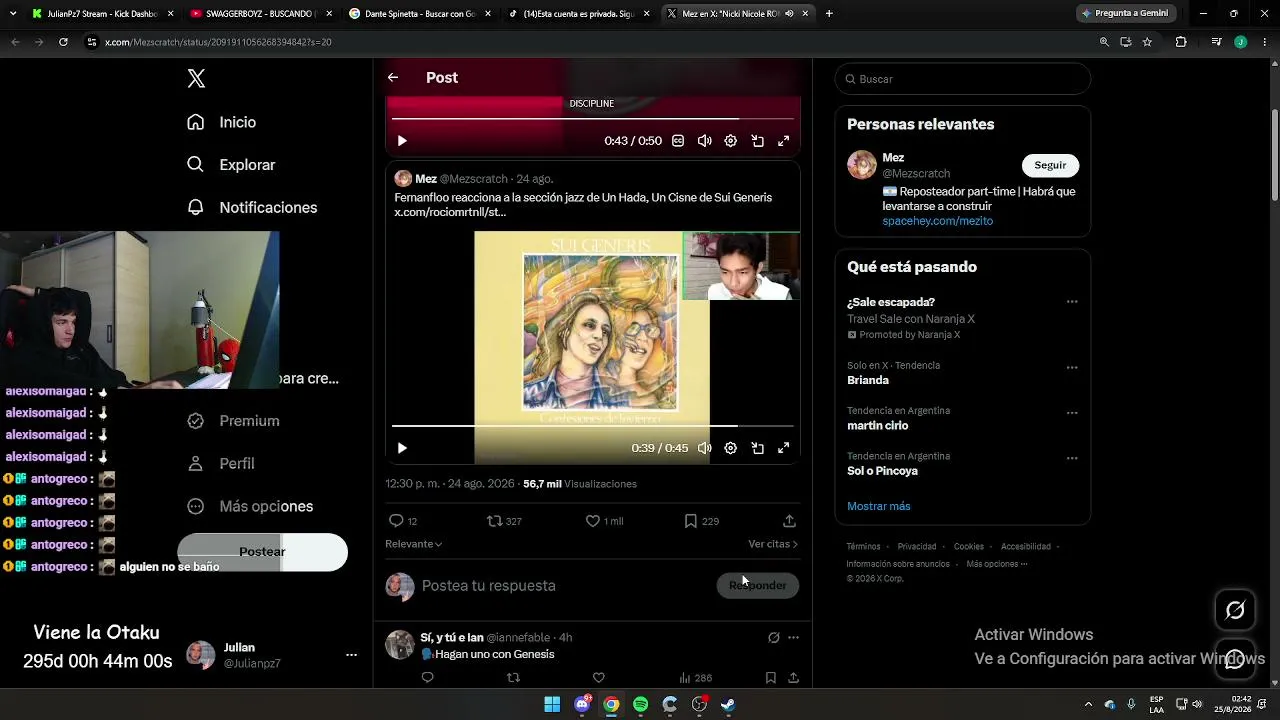Open Inicio in the X sidebar
Viewport: 1280px width, 720px height.
222,122
